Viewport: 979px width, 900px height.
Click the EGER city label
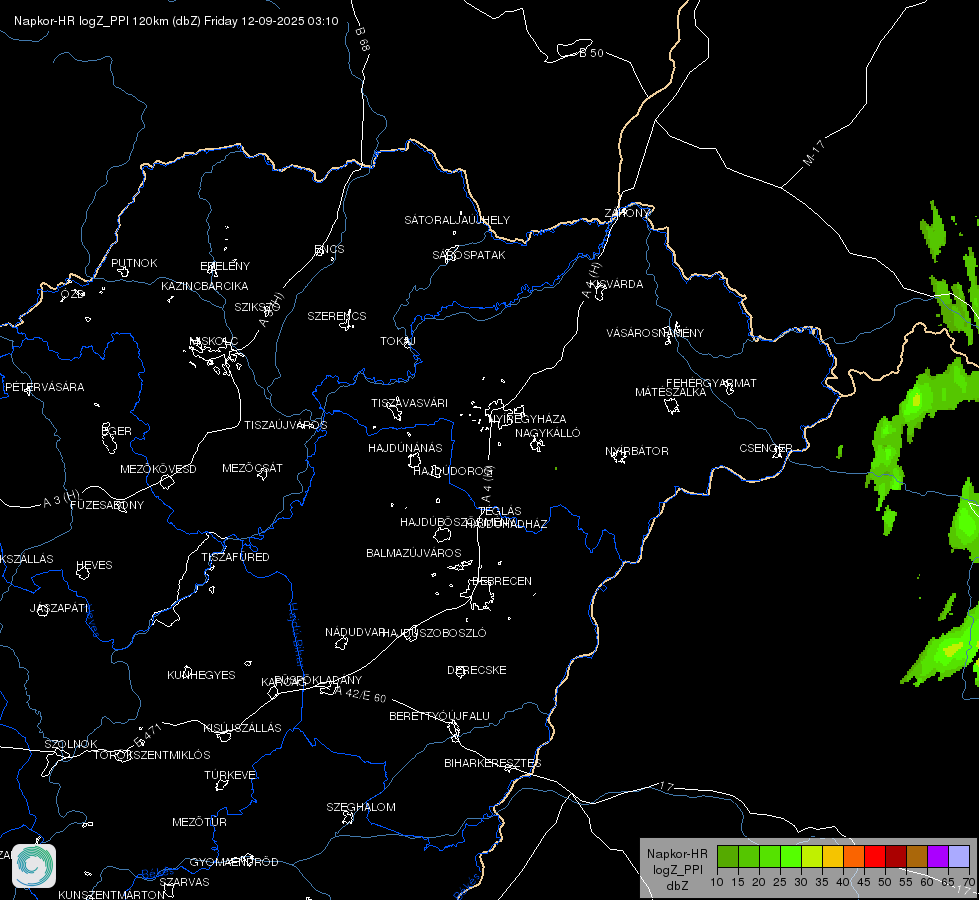[x=117, y=431]
